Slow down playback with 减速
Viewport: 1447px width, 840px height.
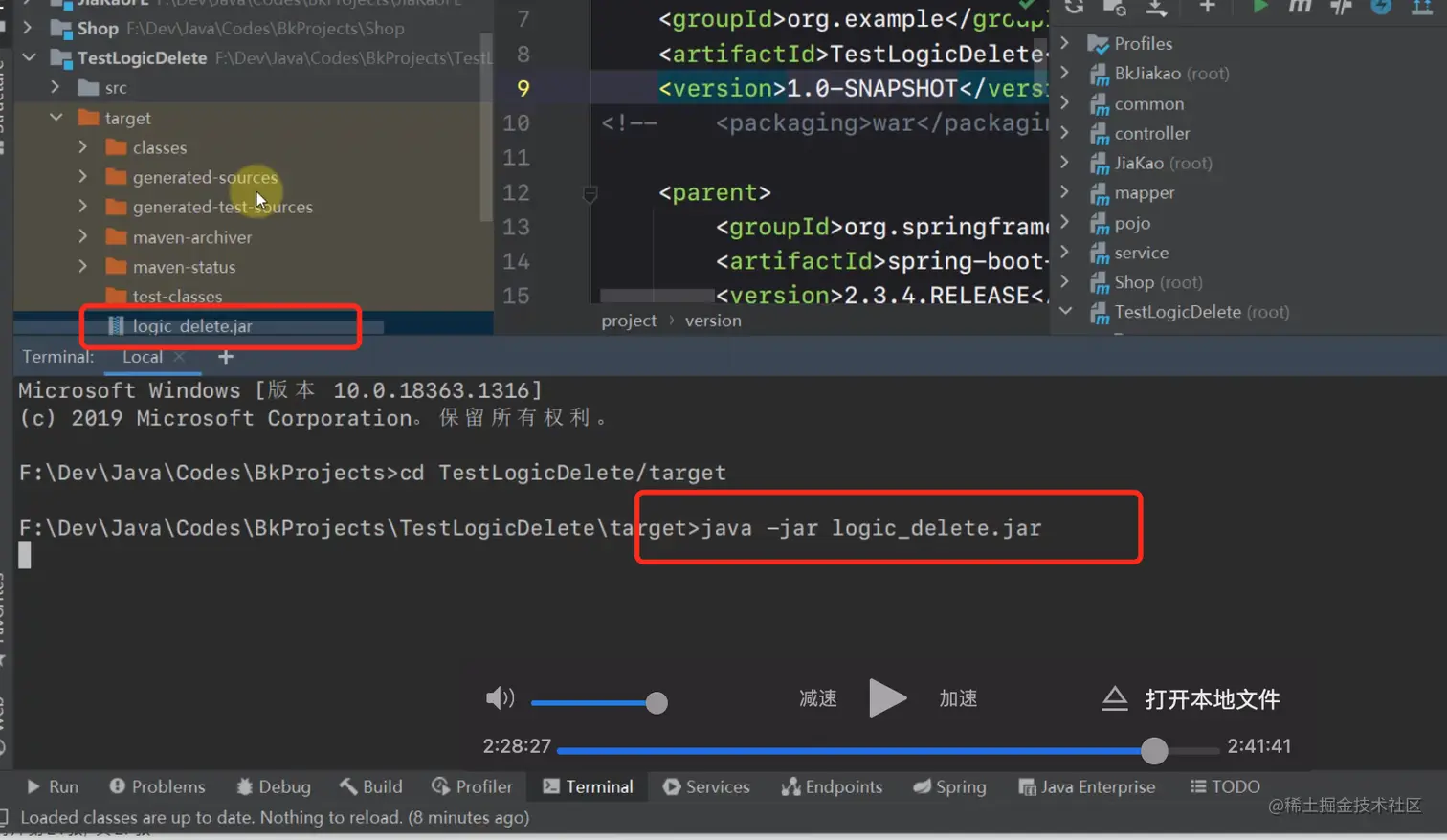point(818,698)
